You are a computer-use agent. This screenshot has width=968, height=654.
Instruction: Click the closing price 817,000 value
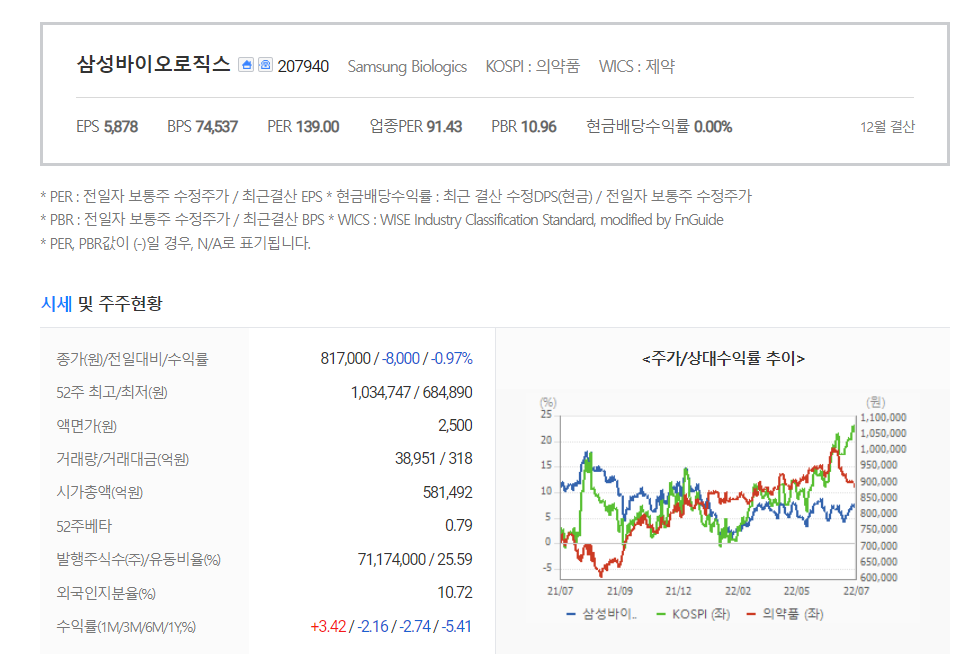(x=345, y=358)
